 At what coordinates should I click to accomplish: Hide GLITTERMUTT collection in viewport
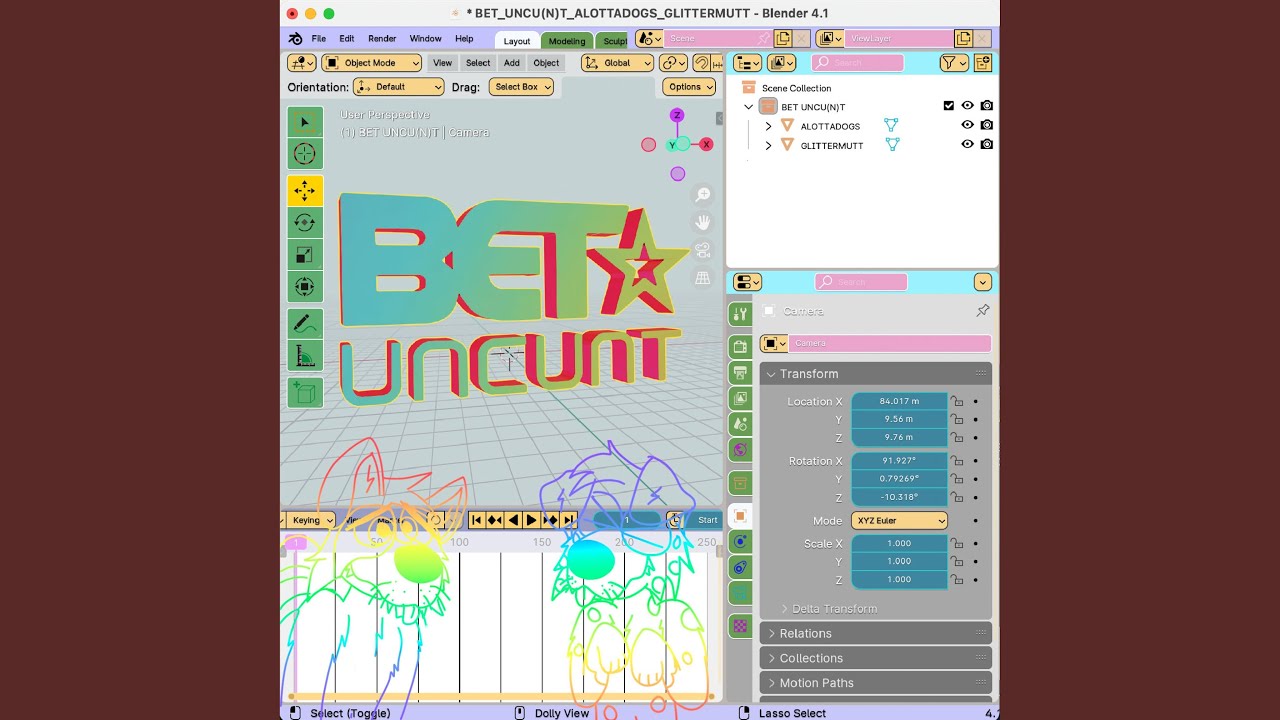tap(967, 144)
